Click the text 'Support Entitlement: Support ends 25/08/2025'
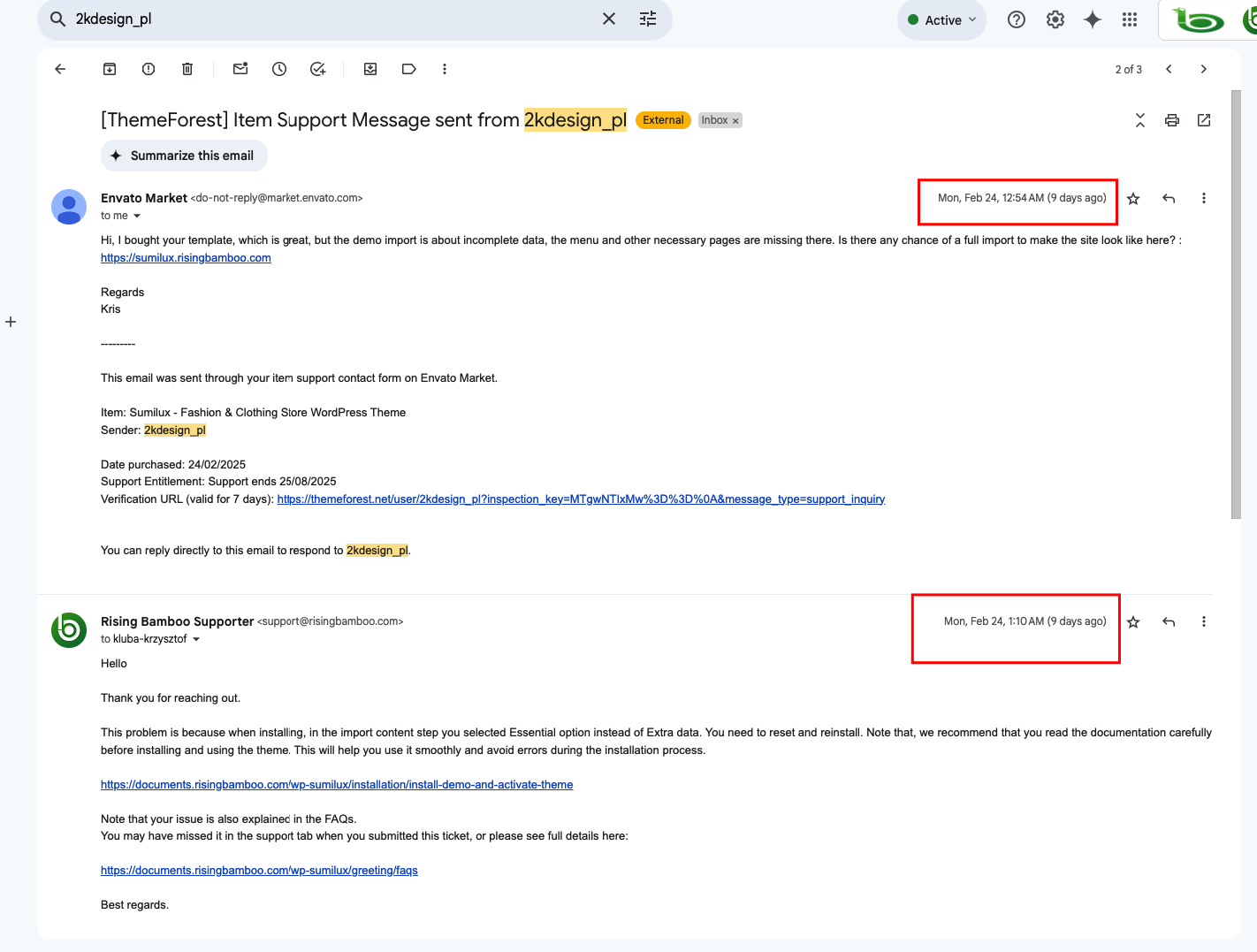The height and width of the screenshot is (952, 1257). pyautogui.click(x=218, y=482)
